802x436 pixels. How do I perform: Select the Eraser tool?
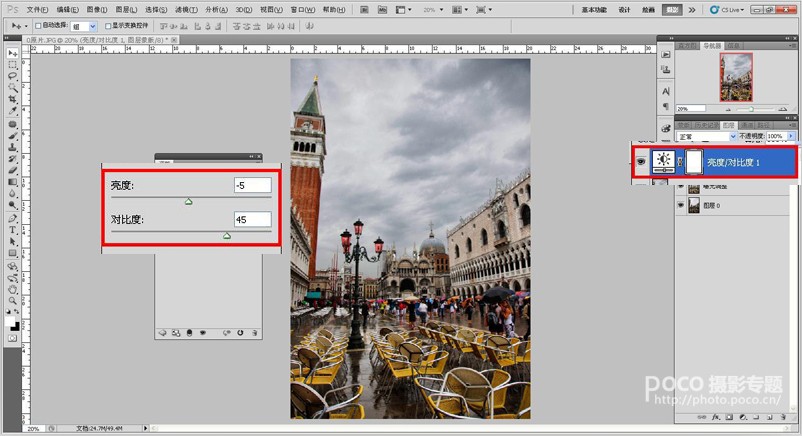[13, 170]
